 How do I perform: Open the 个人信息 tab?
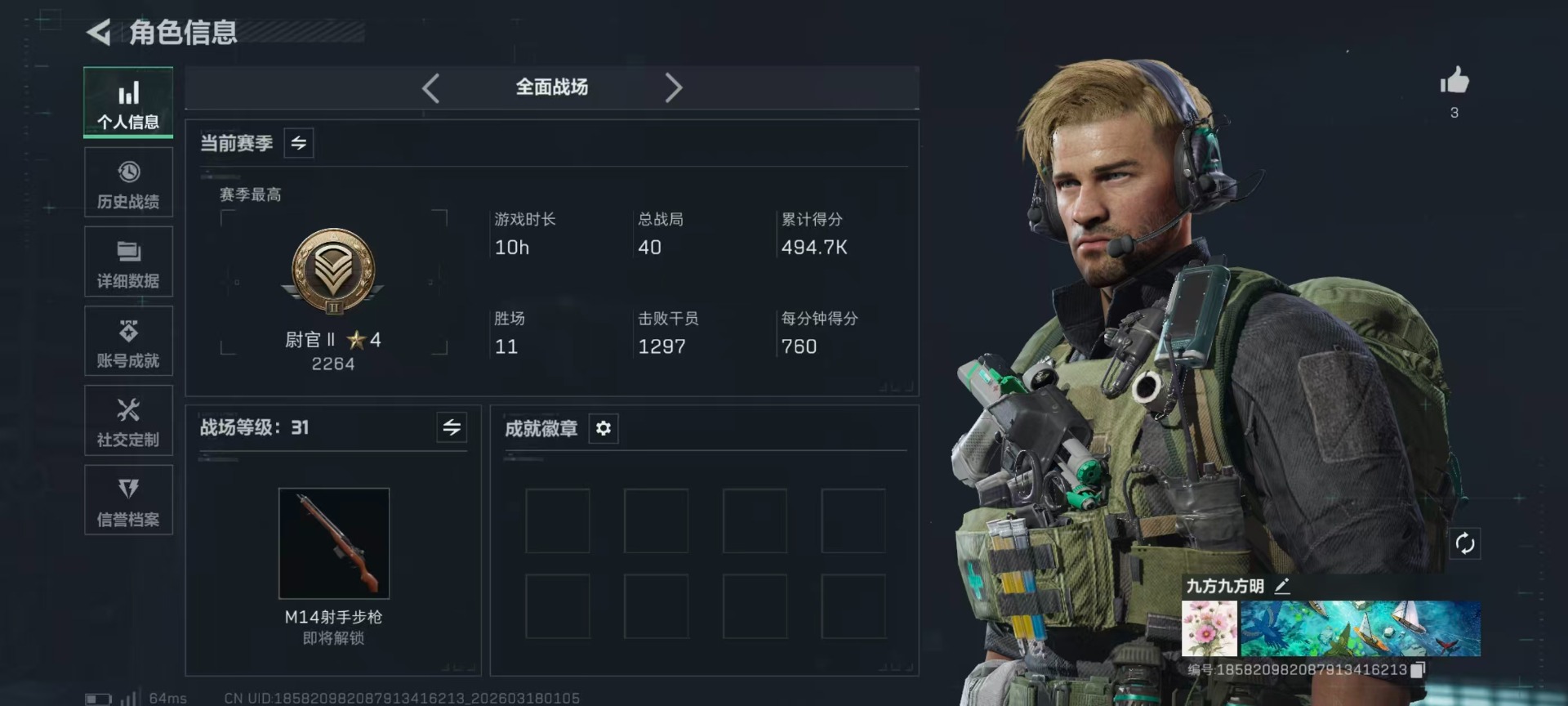coord(128,102)
